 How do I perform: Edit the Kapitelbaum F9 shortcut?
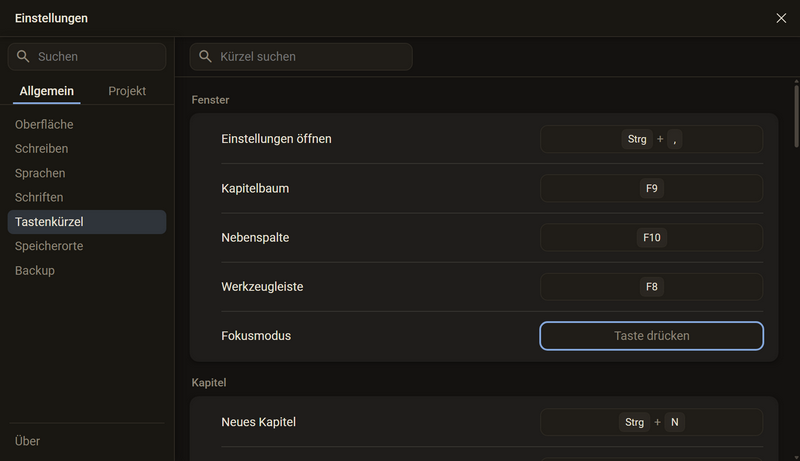pyautogui.click(x=652, y=189)
